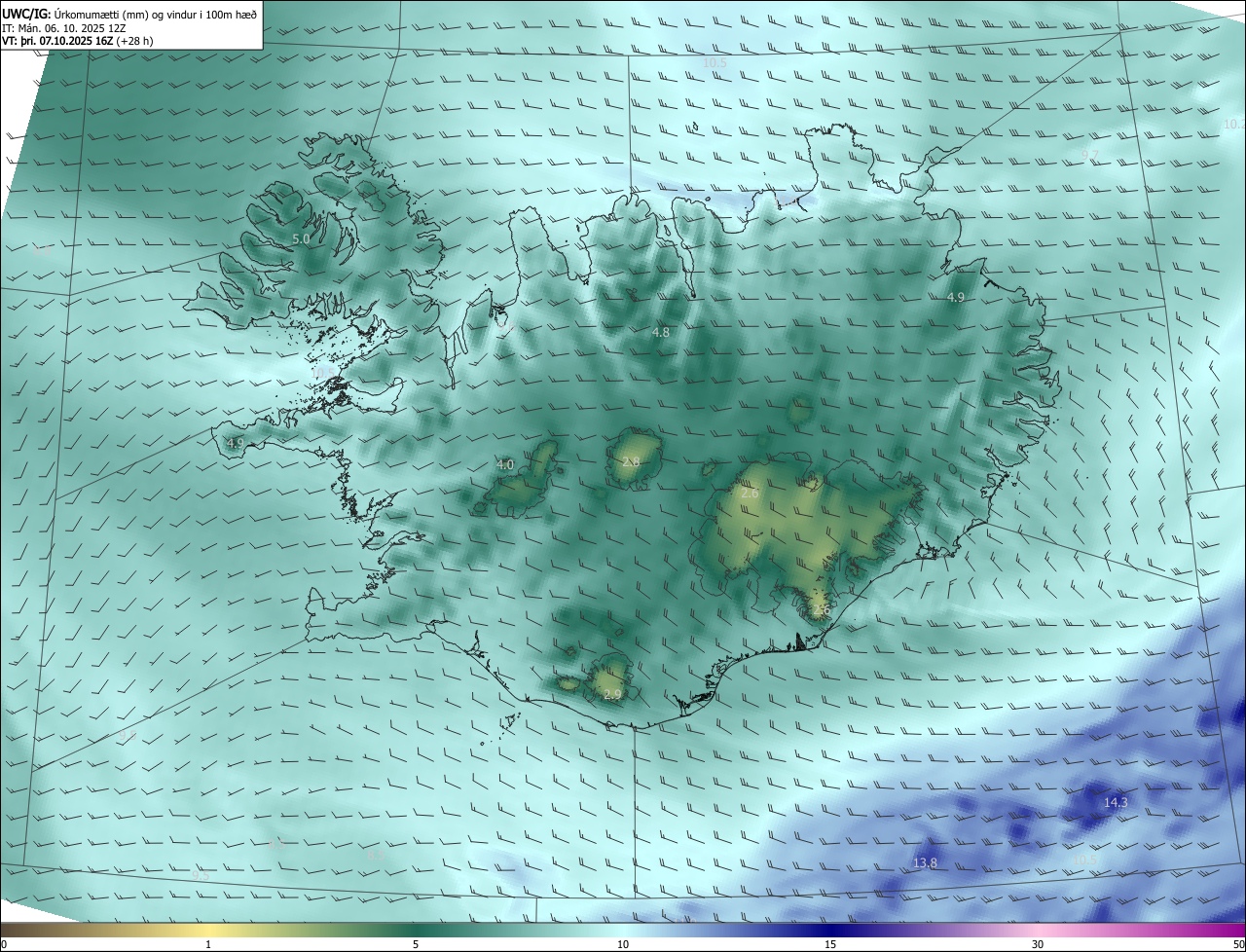1246x952 pixels.
Task: Select the faint 10.5 value north of Iceland
Action: click(x=715, y=62)
